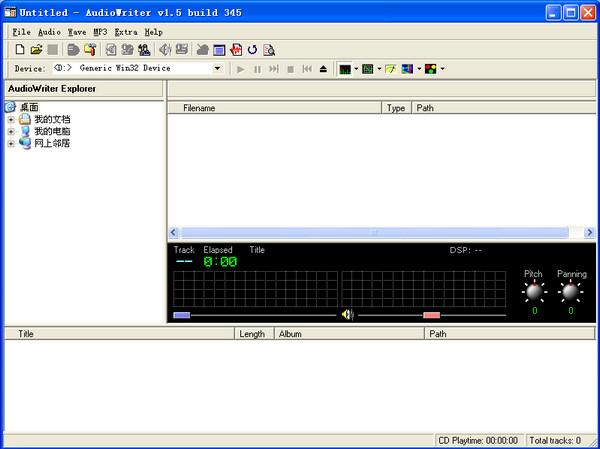
Task: Open a project with the folder icon
Action: (x=36, y=49)
